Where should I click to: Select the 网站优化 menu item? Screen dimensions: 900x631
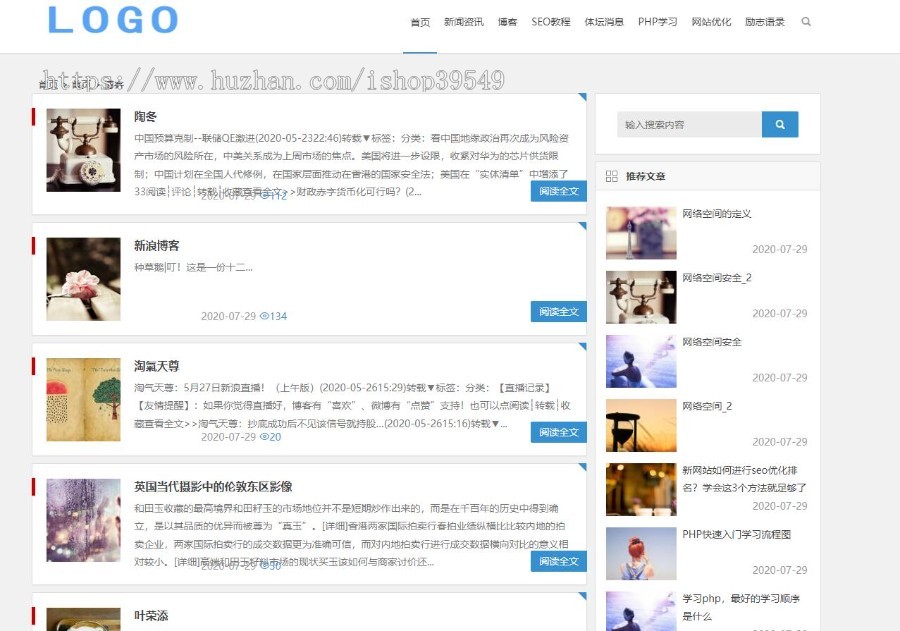click(711, 22)
